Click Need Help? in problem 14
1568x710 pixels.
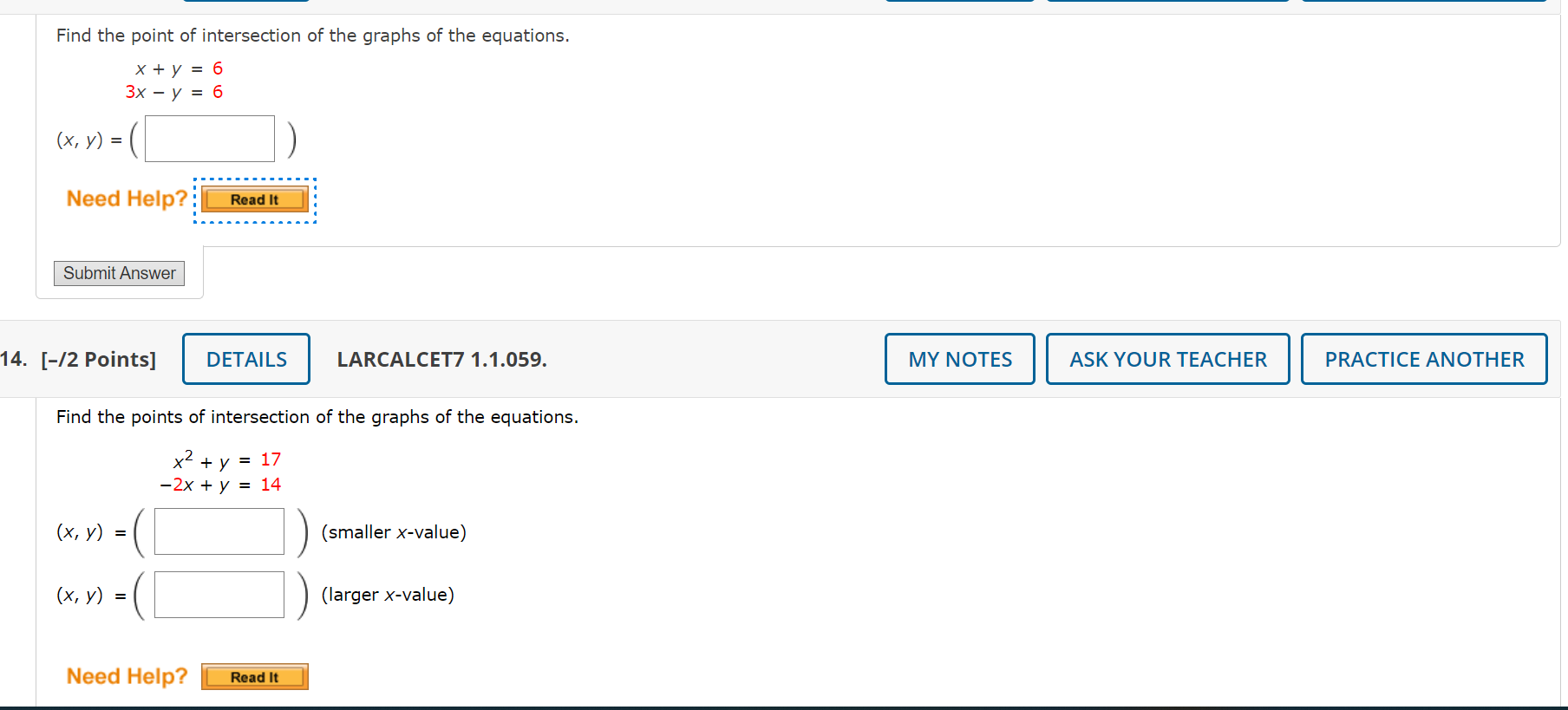[127, 675]
